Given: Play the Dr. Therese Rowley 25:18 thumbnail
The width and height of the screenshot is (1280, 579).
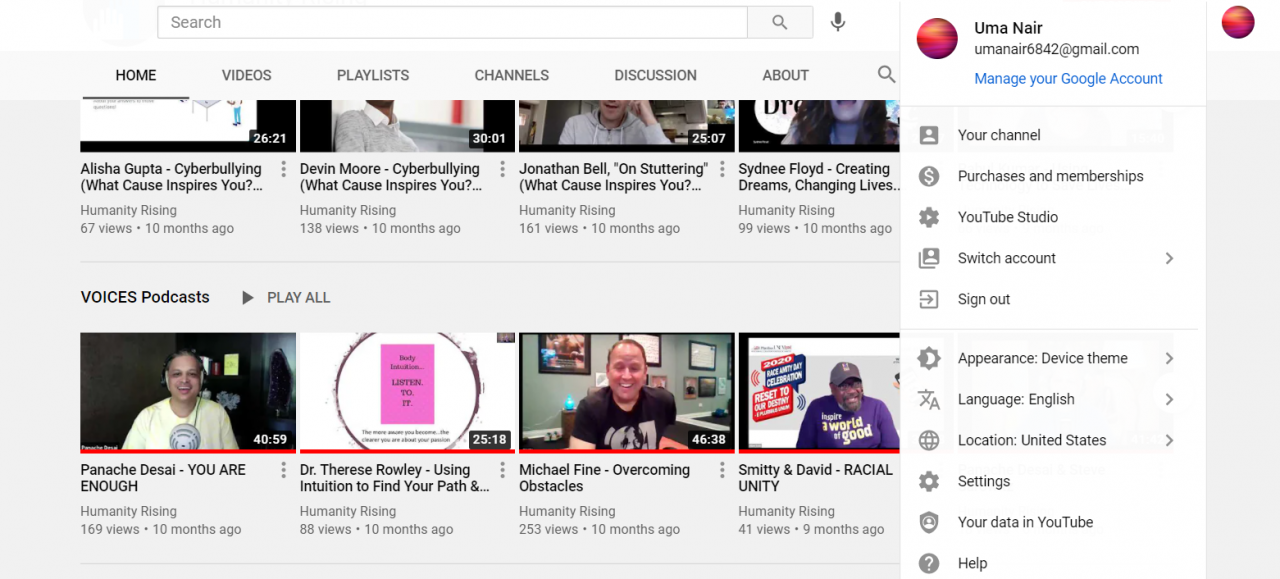Looking at the screenshot, I should coord(407,392).
